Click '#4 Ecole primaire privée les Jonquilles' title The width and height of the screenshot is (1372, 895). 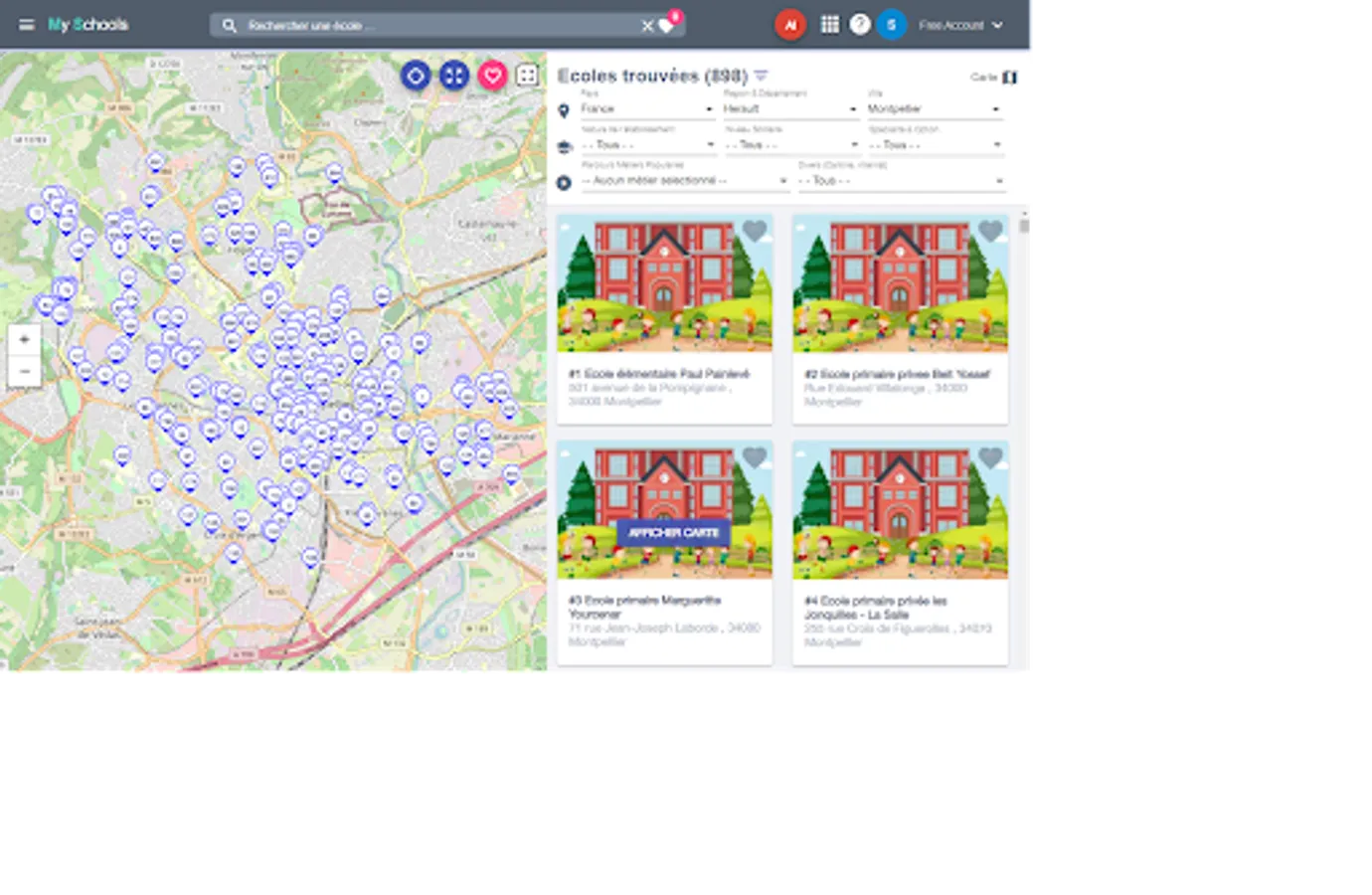tap(875, 608)
